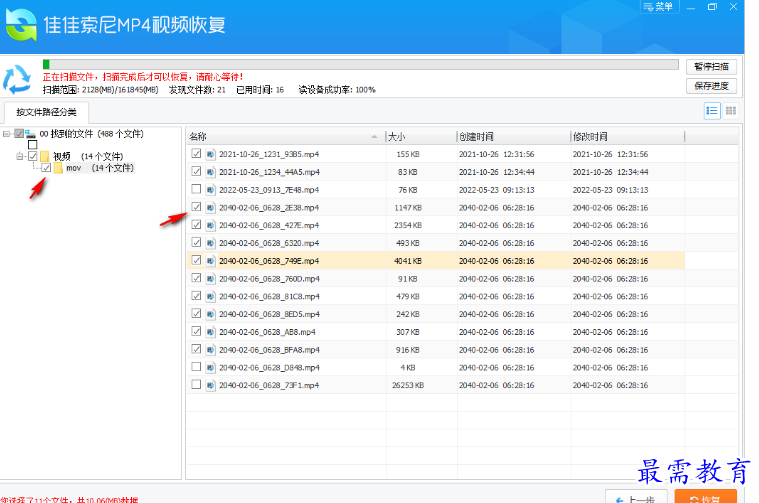Click file icon of 2022-05-23_0913_7E48.mp4

[x=210, y=190]
